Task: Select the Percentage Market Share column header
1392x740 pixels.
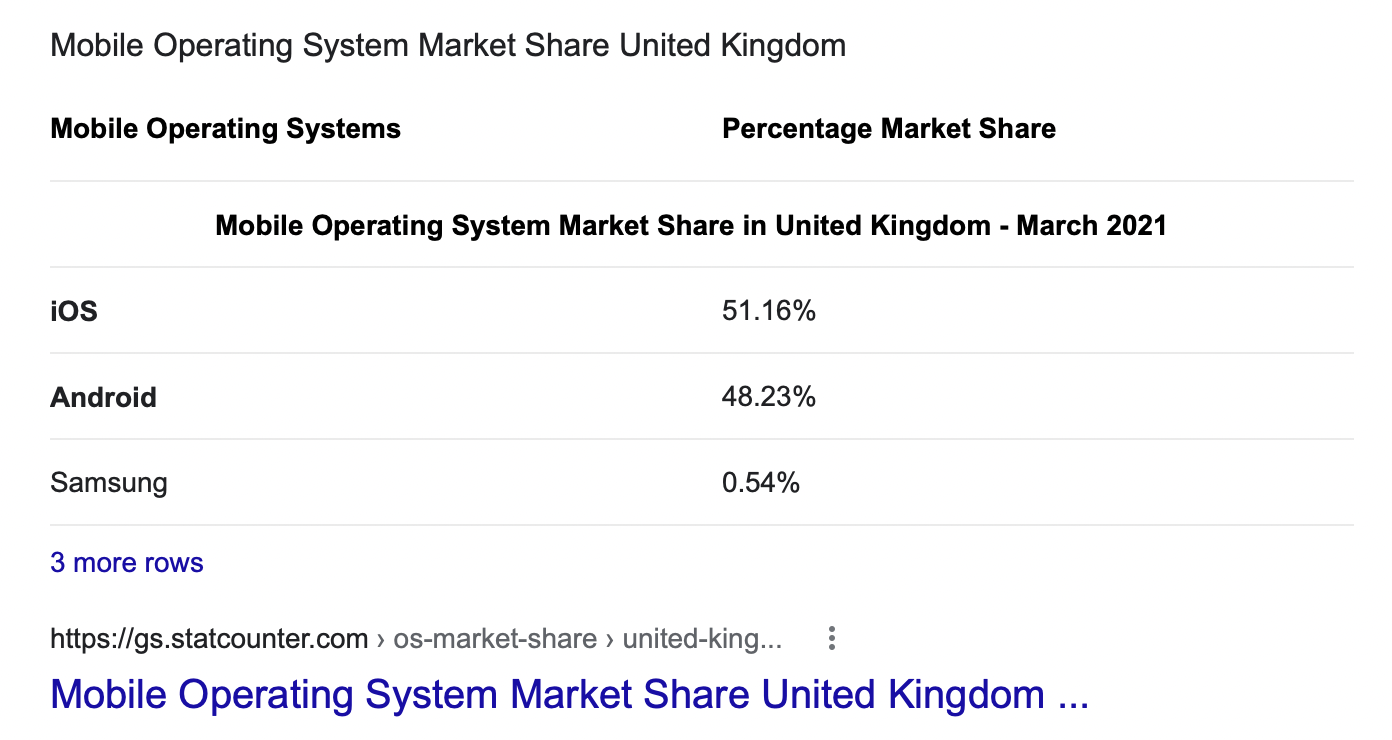Action: coord(888,129)
